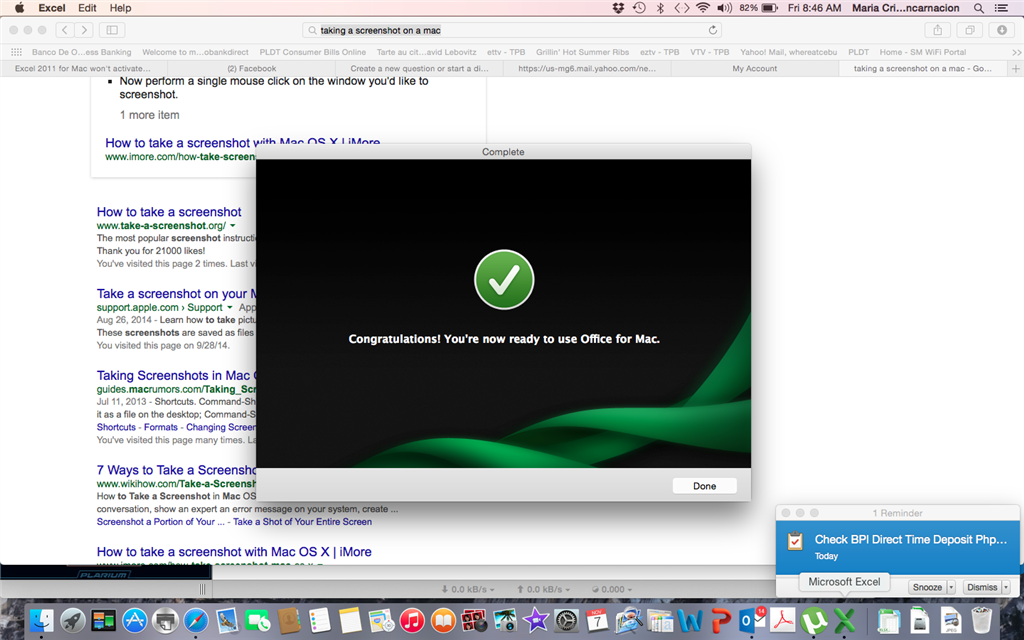Viewport: 1024px width, 640px height.
Task: Click the Bluetooth status icon
Action: pyautogui.click(x=660, y=8)
